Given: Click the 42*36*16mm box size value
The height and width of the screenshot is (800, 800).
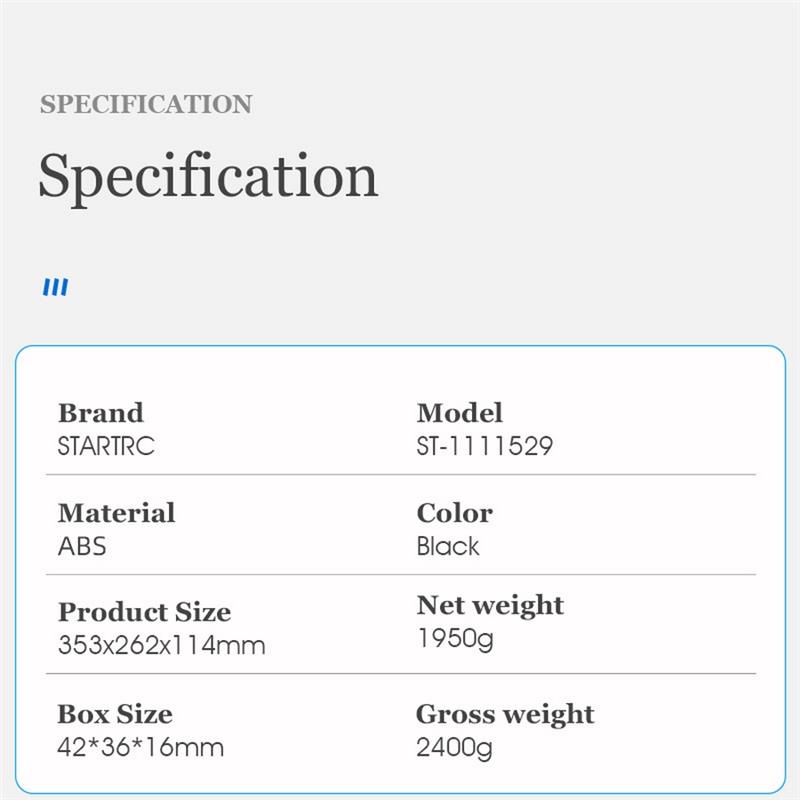Looking at the screenshot, I should (x=141, y=747).
